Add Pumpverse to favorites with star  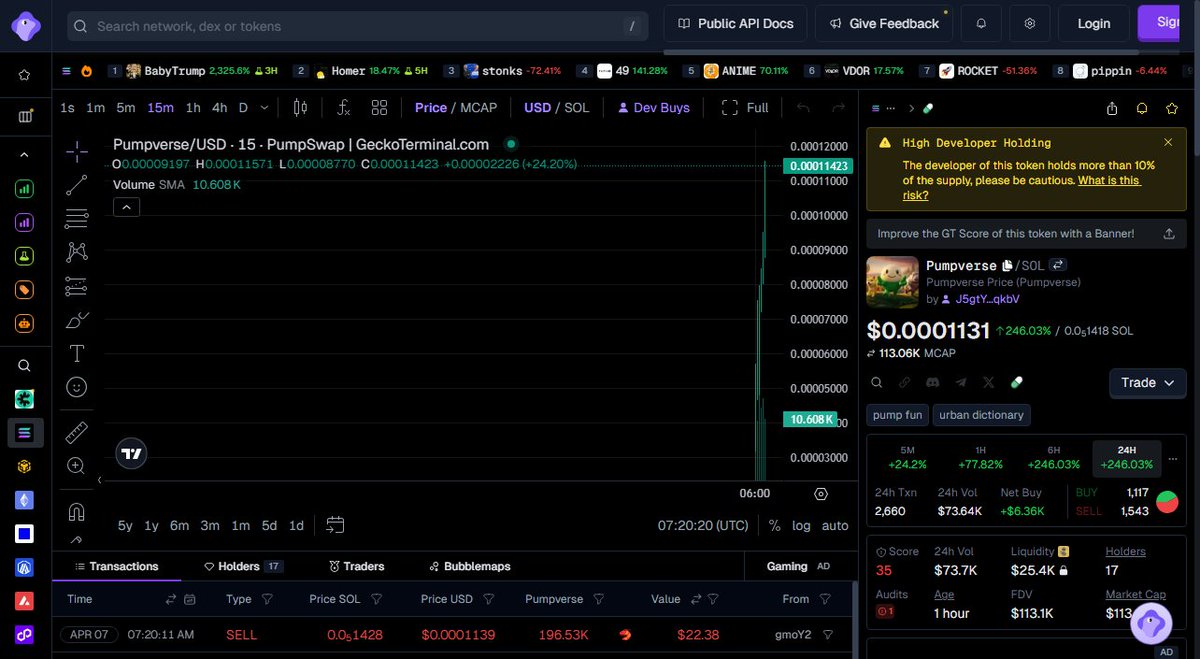pos(1171,108)
